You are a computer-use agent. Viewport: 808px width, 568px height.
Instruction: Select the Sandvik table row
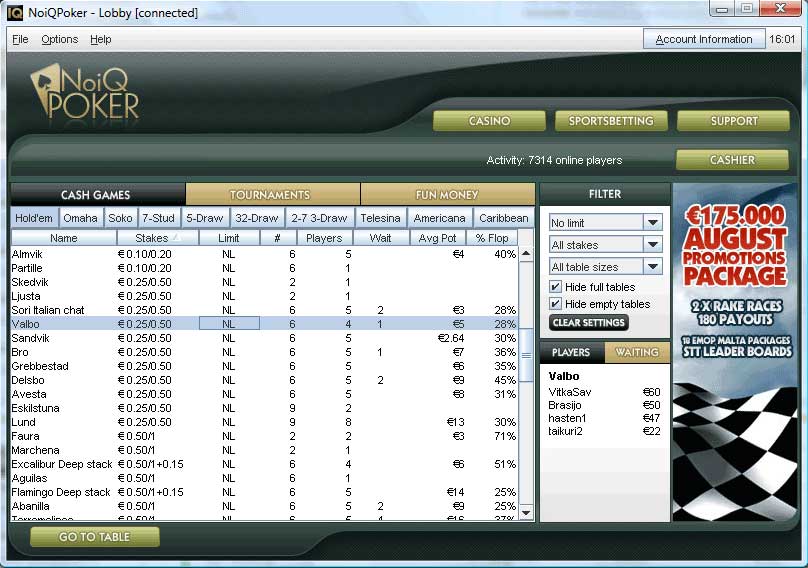tap(264, 338)
